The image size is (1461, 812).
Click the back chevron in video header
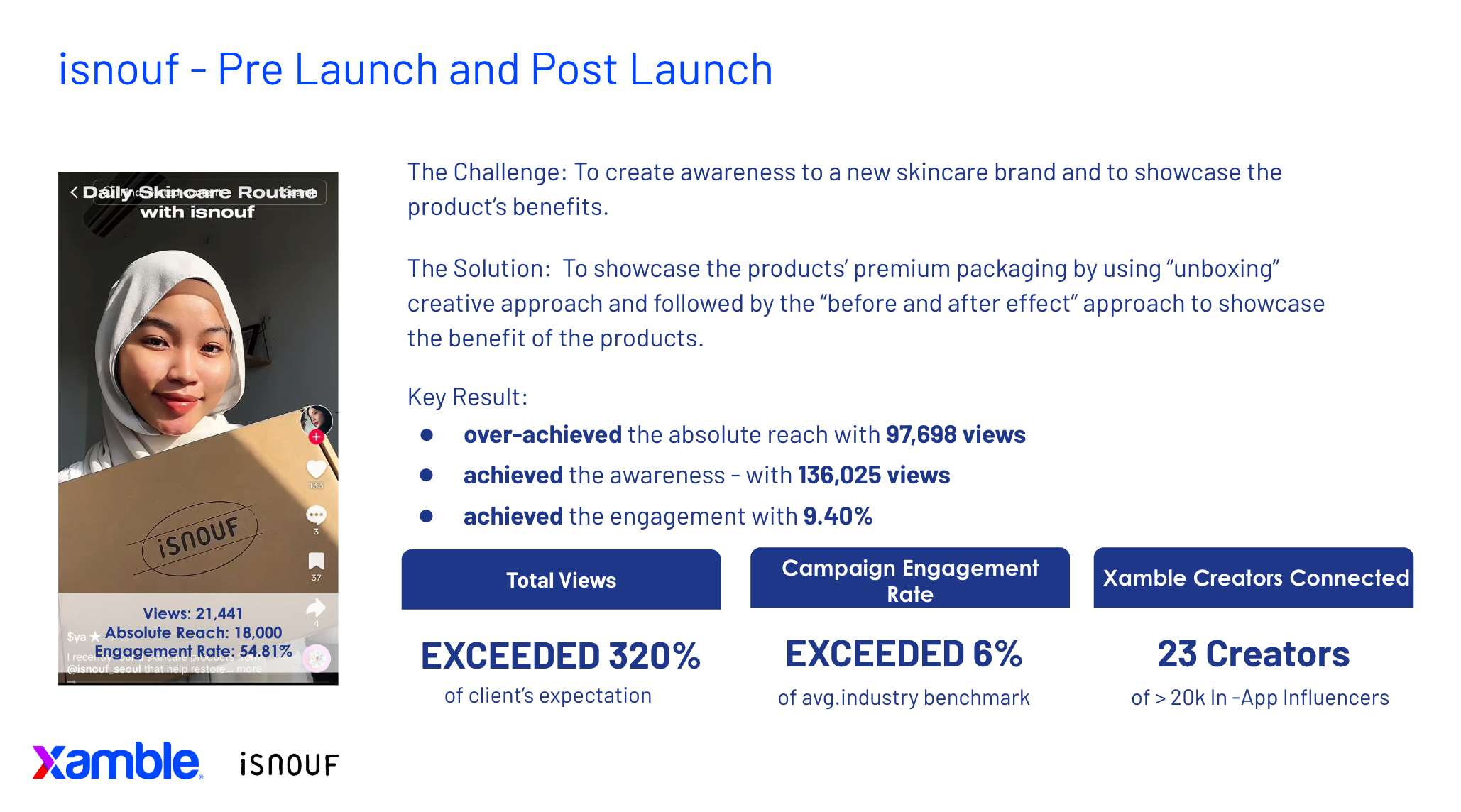(x=74, y=192)
